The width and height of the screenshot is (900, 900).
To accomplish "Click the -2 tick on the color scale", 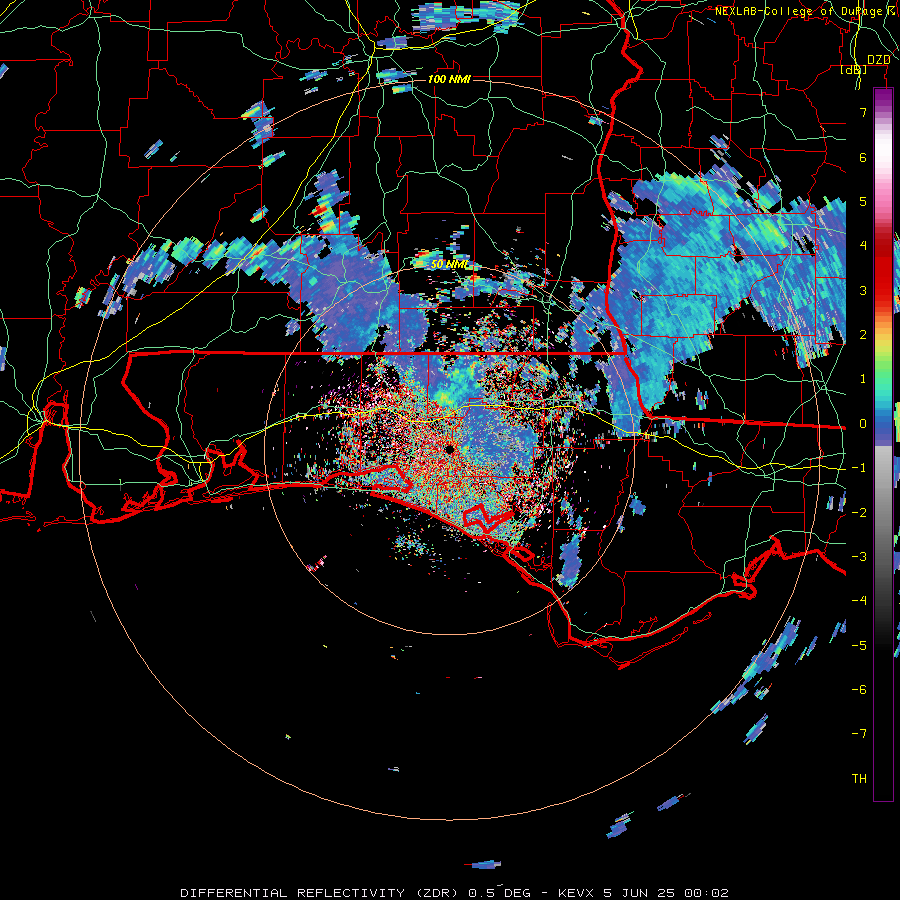I will coord(859,513).
